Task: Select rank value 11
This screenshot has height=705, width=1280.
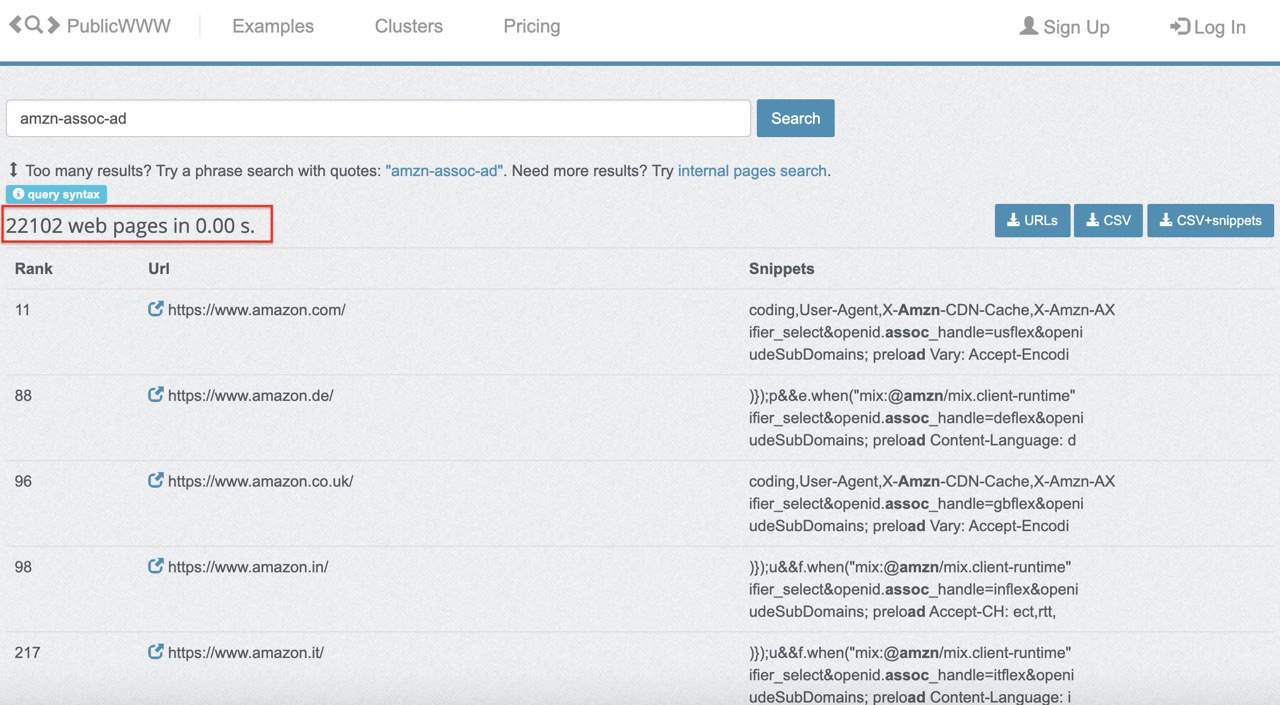Action: pyautogui.click(x=23, y=310)
